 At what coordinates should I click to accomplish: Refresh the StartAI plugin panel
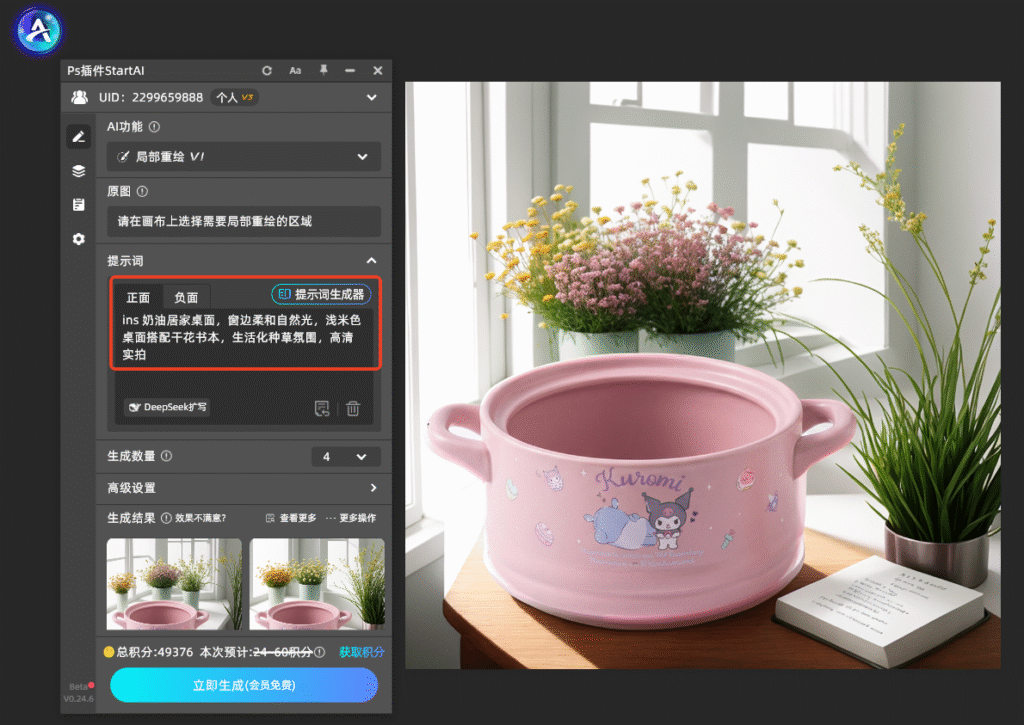point(266,71)
